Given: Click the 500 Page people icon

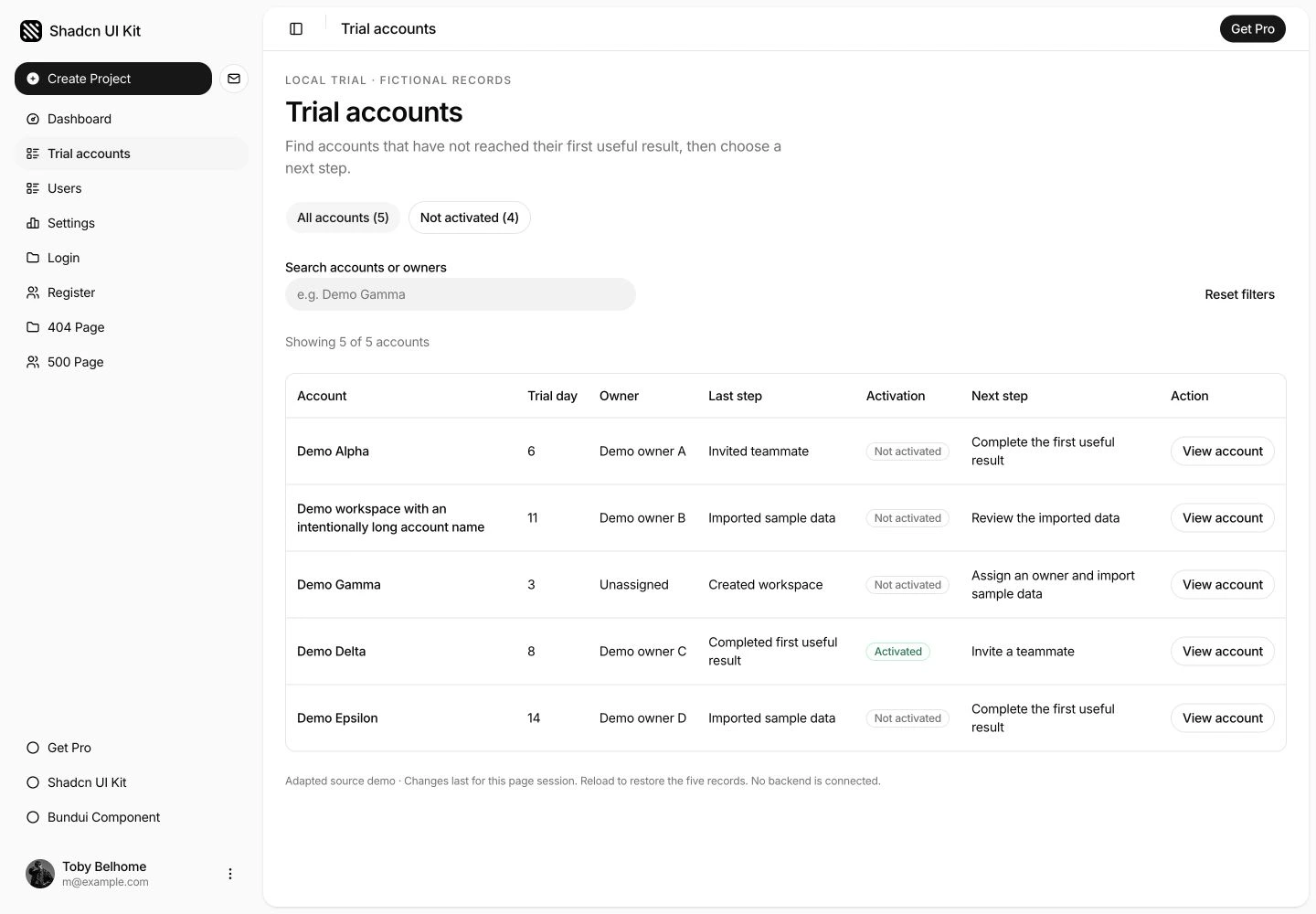Looking at the screenshot, I should 33,362.
